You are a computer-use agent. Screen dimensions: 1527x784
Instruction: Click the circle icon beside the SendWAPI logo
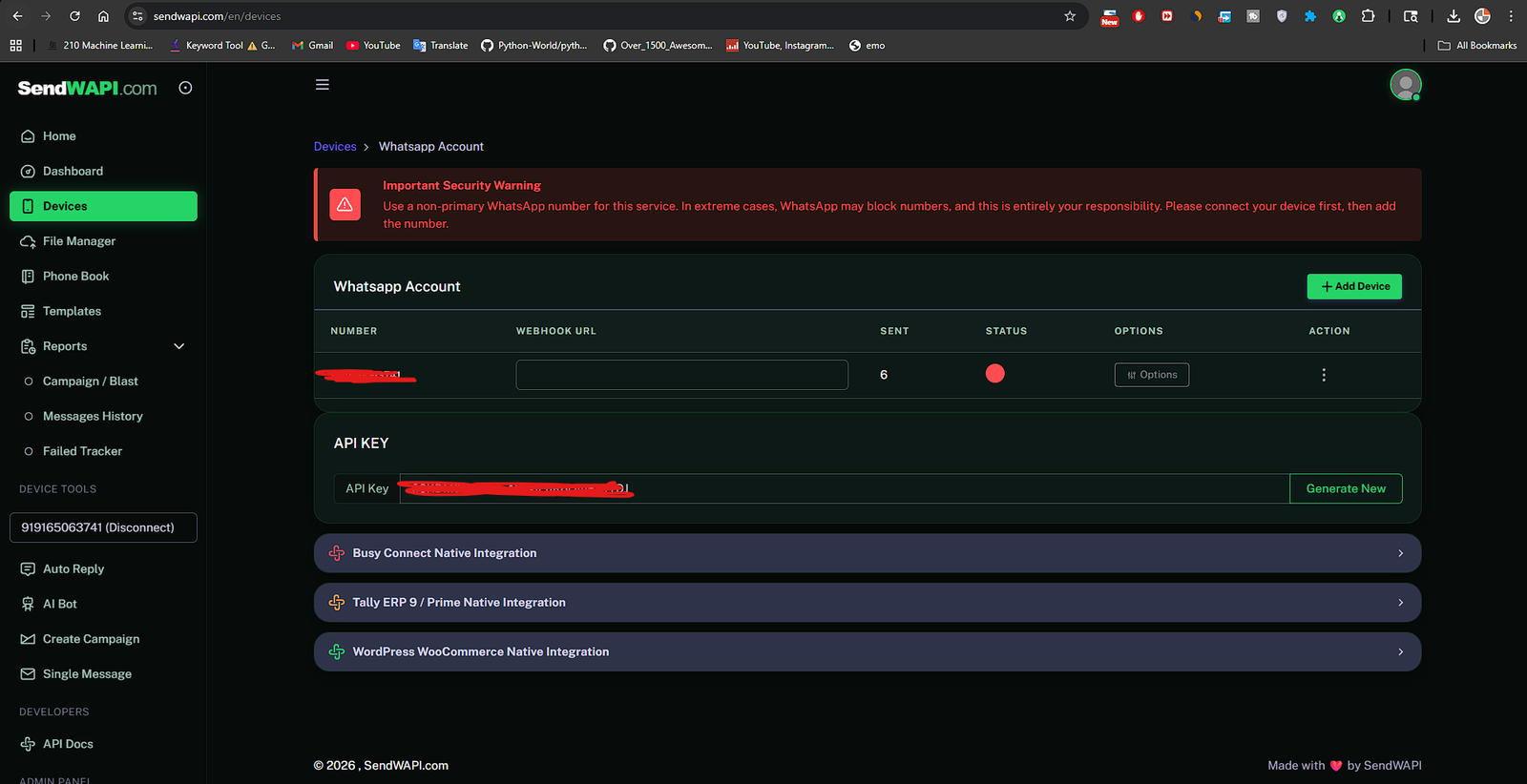(x=185, y=88)
